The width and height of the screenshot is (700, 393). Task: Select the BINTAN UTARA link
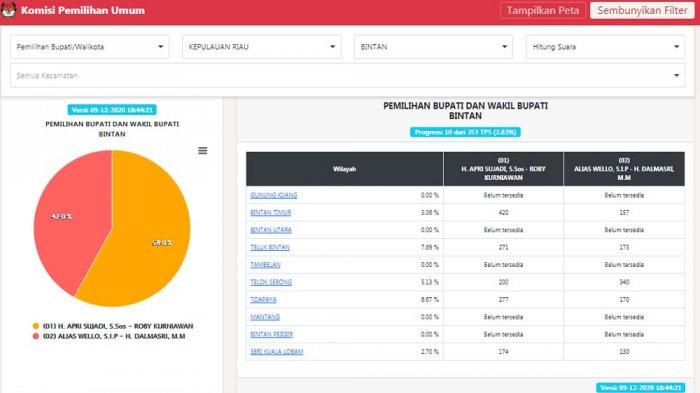point(271,230)
